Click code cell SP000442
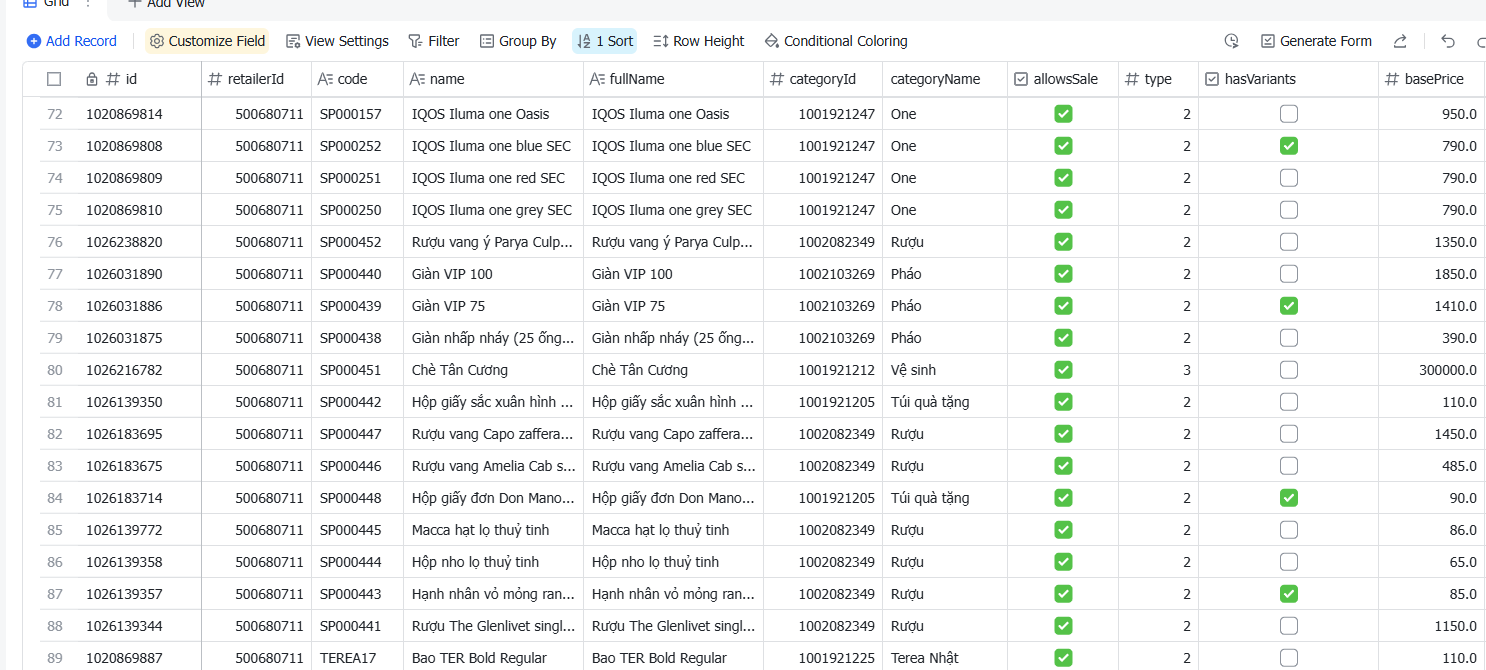1486x670 pixels. coord(357,402)
